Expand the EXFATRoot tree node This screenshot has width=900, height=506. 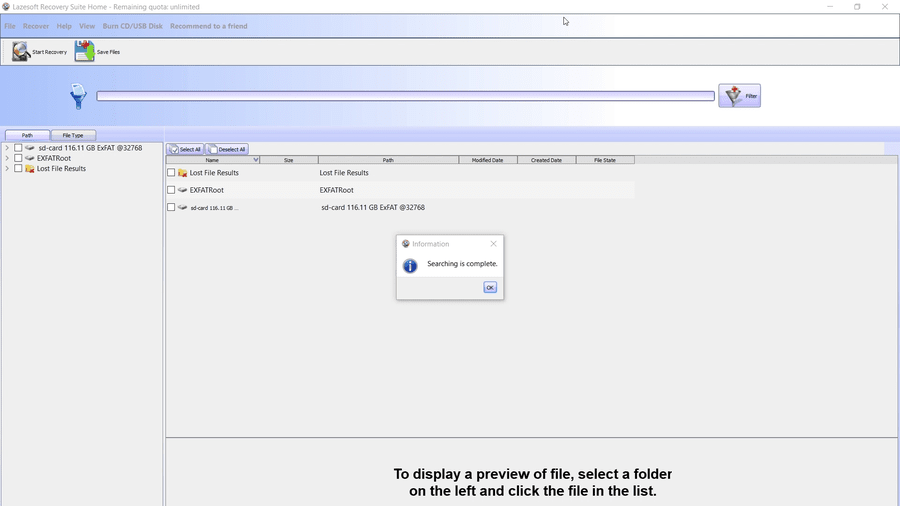coord(7,158)
